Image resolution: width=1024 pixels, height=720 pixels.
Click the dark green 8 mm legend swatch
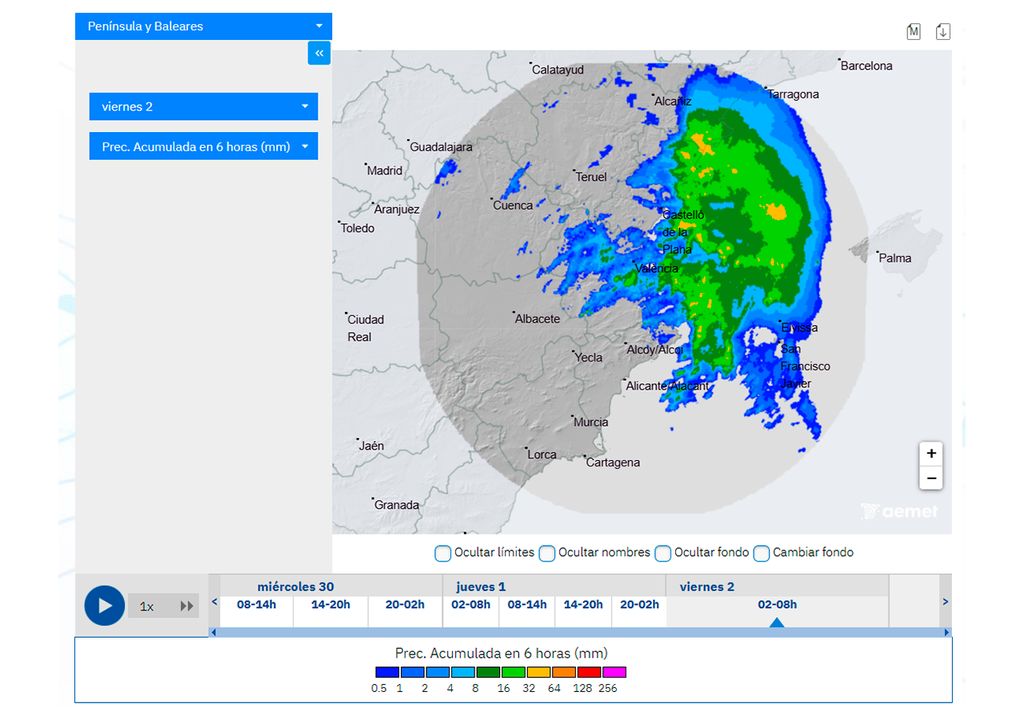pyautogui.click(x=488, y=672)
